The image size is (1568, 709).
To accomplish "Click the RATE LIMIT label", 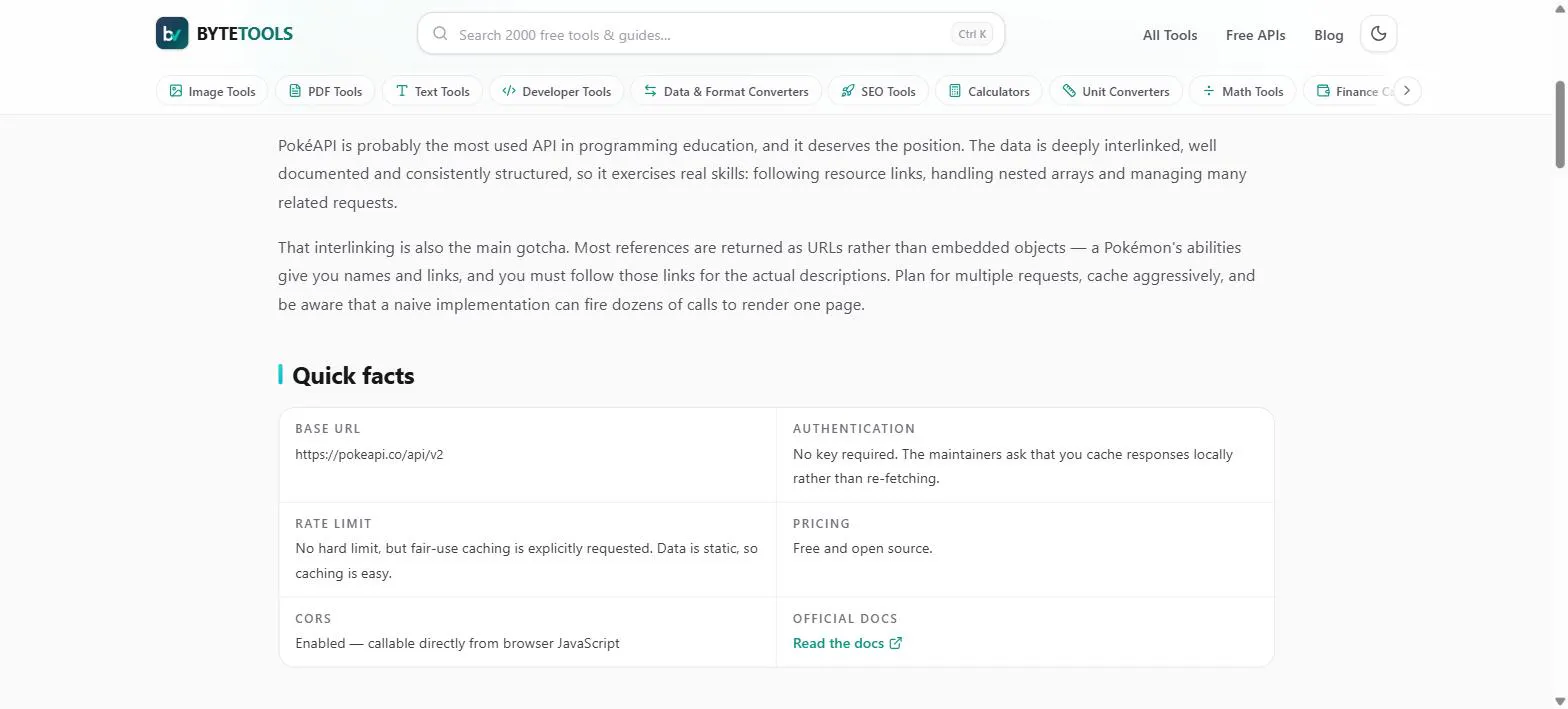I will [x=333, y=523].
